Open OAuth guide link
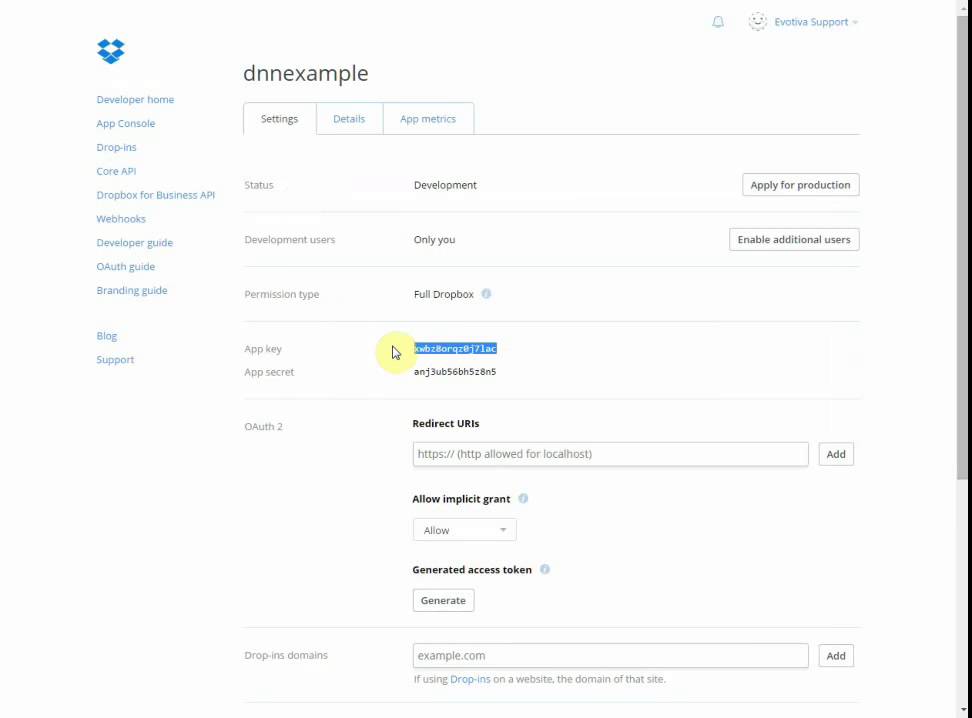The image size is (972, 718). (x=126, y=267)
